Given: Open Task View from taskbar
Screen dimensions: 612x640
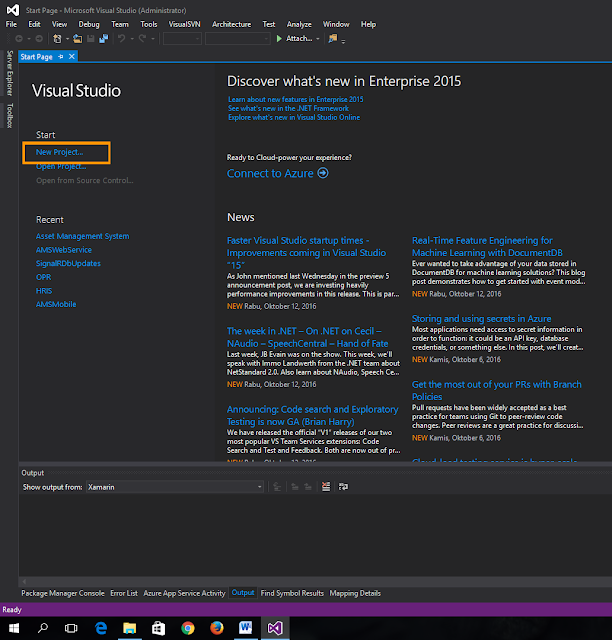Looking at the screenshot, I should [x=71, y=628].
